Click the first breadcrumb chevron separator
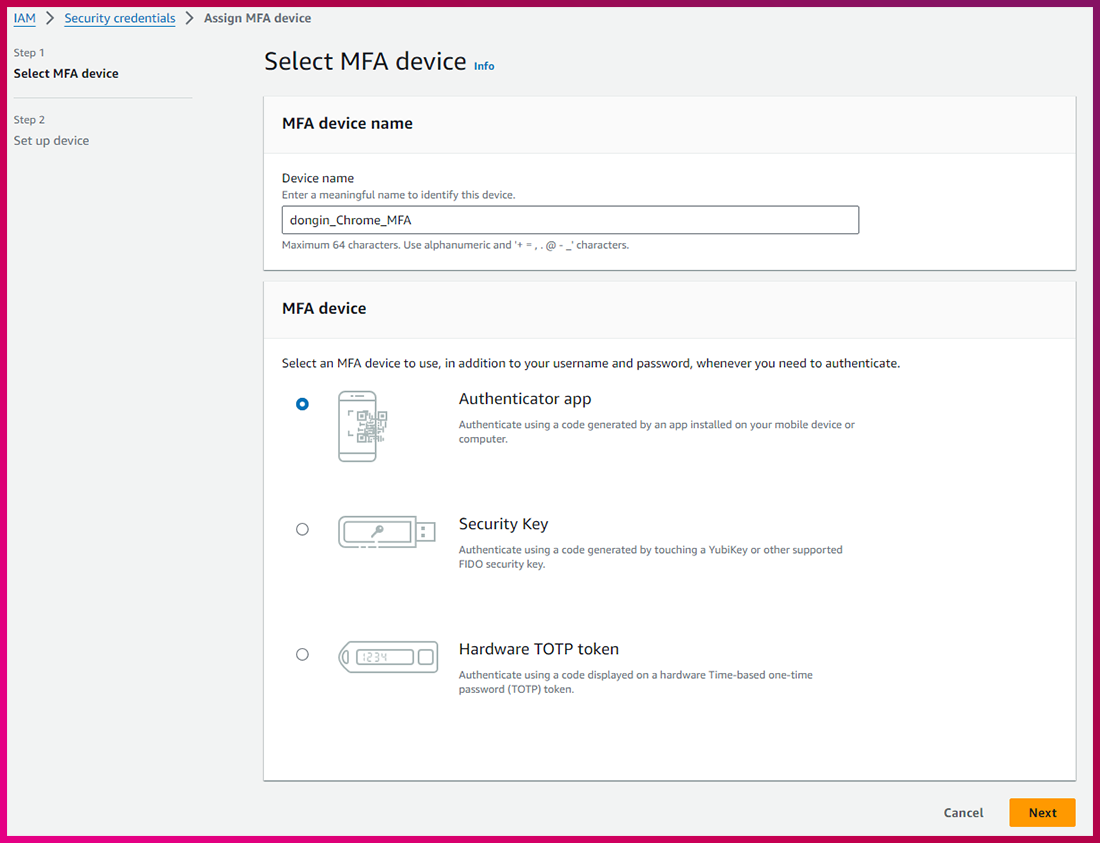 50,18
